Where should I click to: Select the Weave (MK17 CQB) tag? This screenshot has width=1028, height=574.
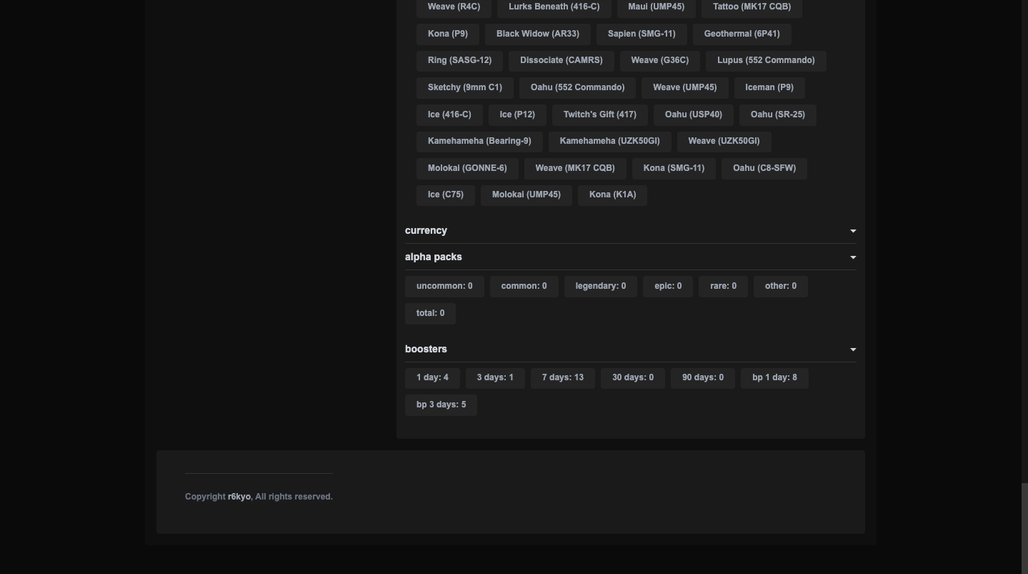point(575,168)
